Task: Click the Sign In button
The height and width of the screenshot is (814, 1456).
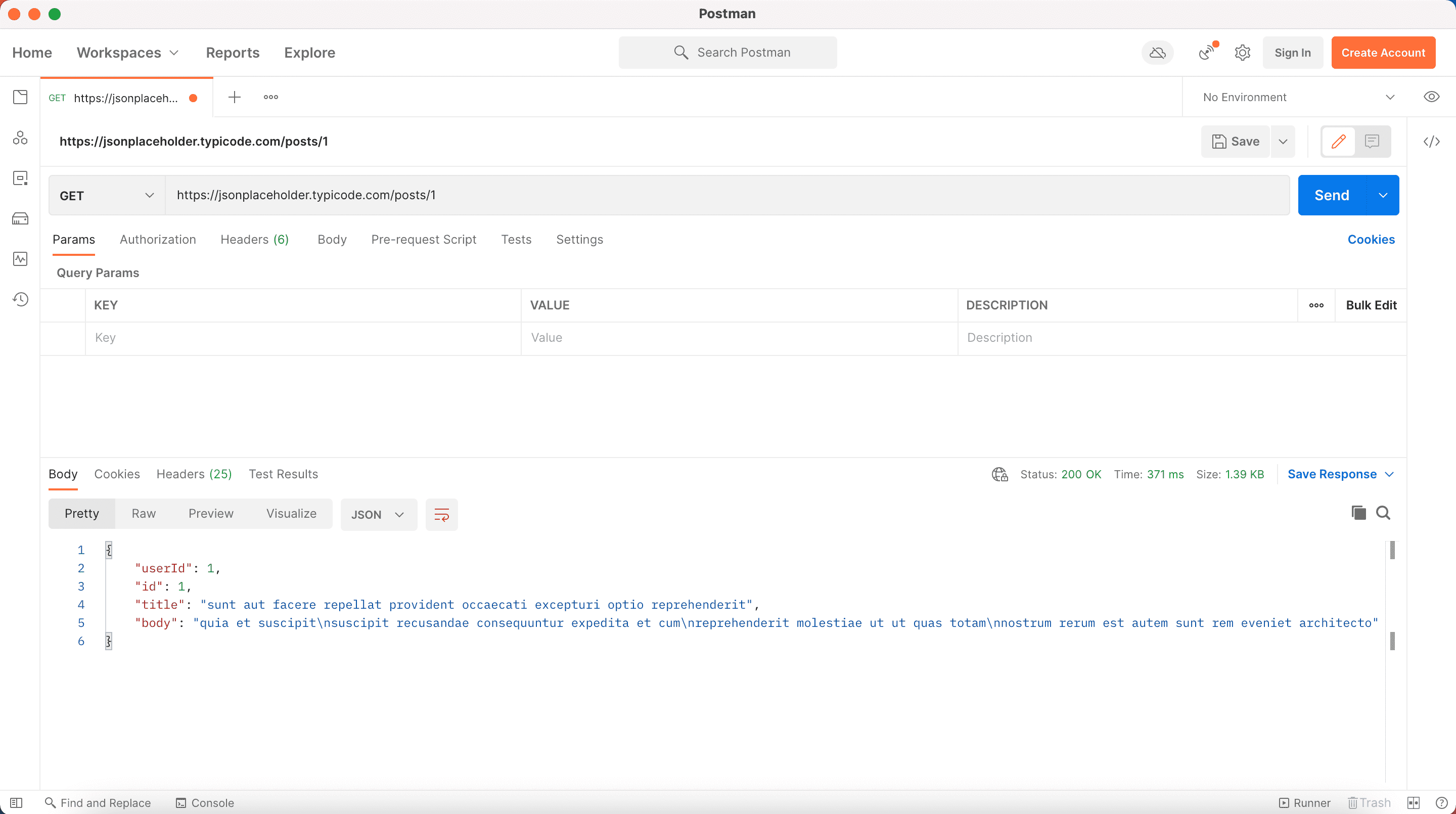Action: pyautogui.click(x=1292, y=53)
